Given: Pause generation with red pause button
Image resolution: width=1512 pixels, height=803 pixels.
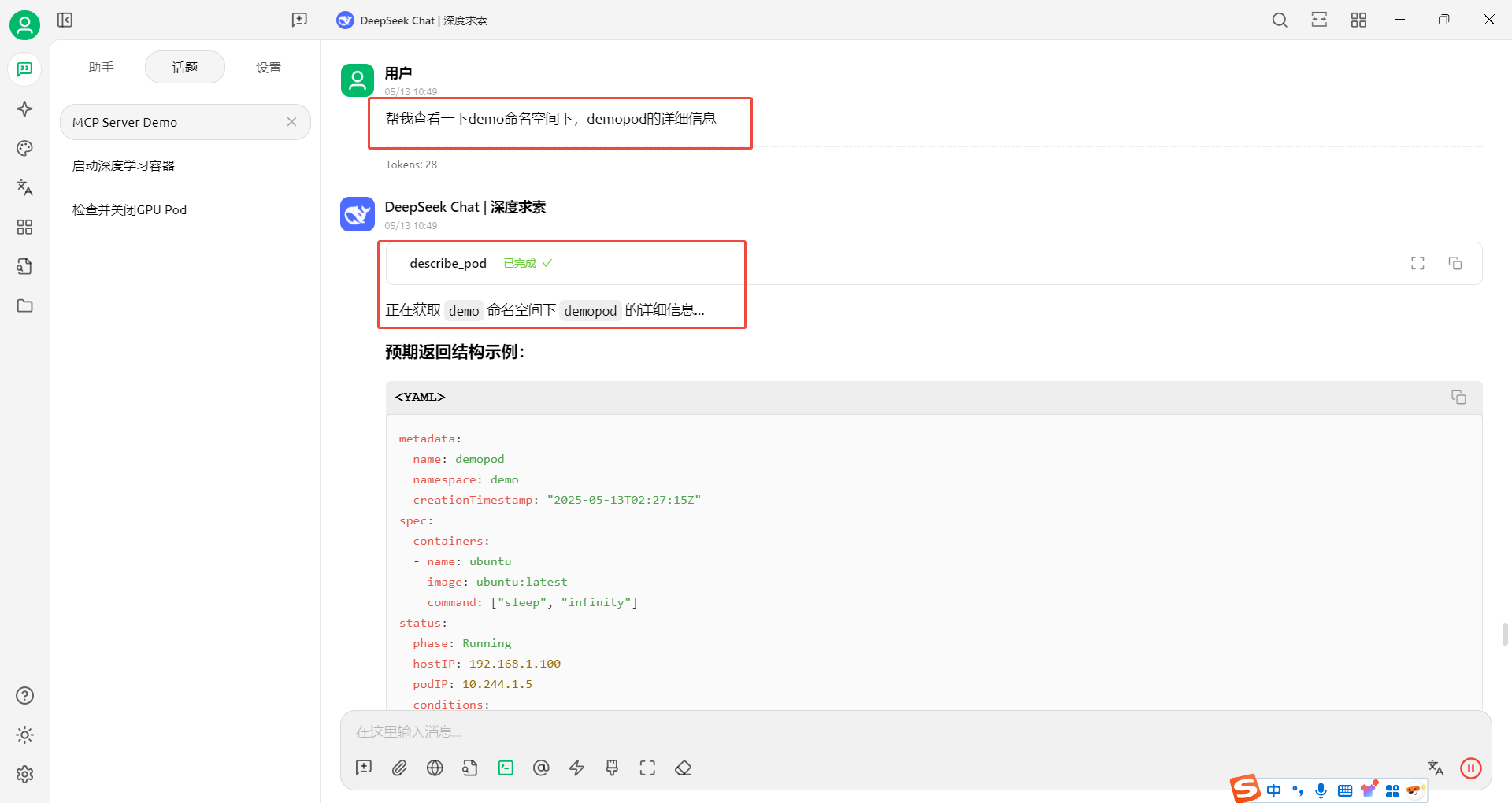Looking at the screenshot, I should [1470, 768].
